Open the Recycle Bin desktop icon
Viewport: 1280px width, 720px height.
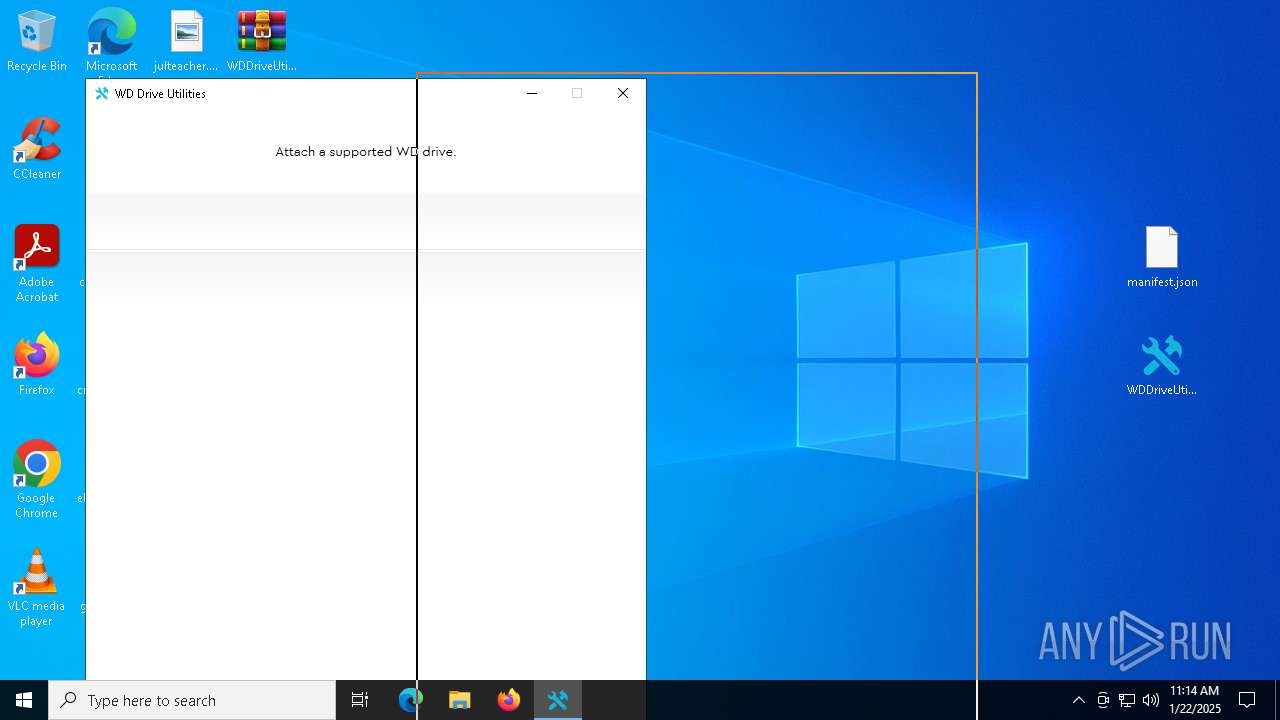(x=37, y=41)
